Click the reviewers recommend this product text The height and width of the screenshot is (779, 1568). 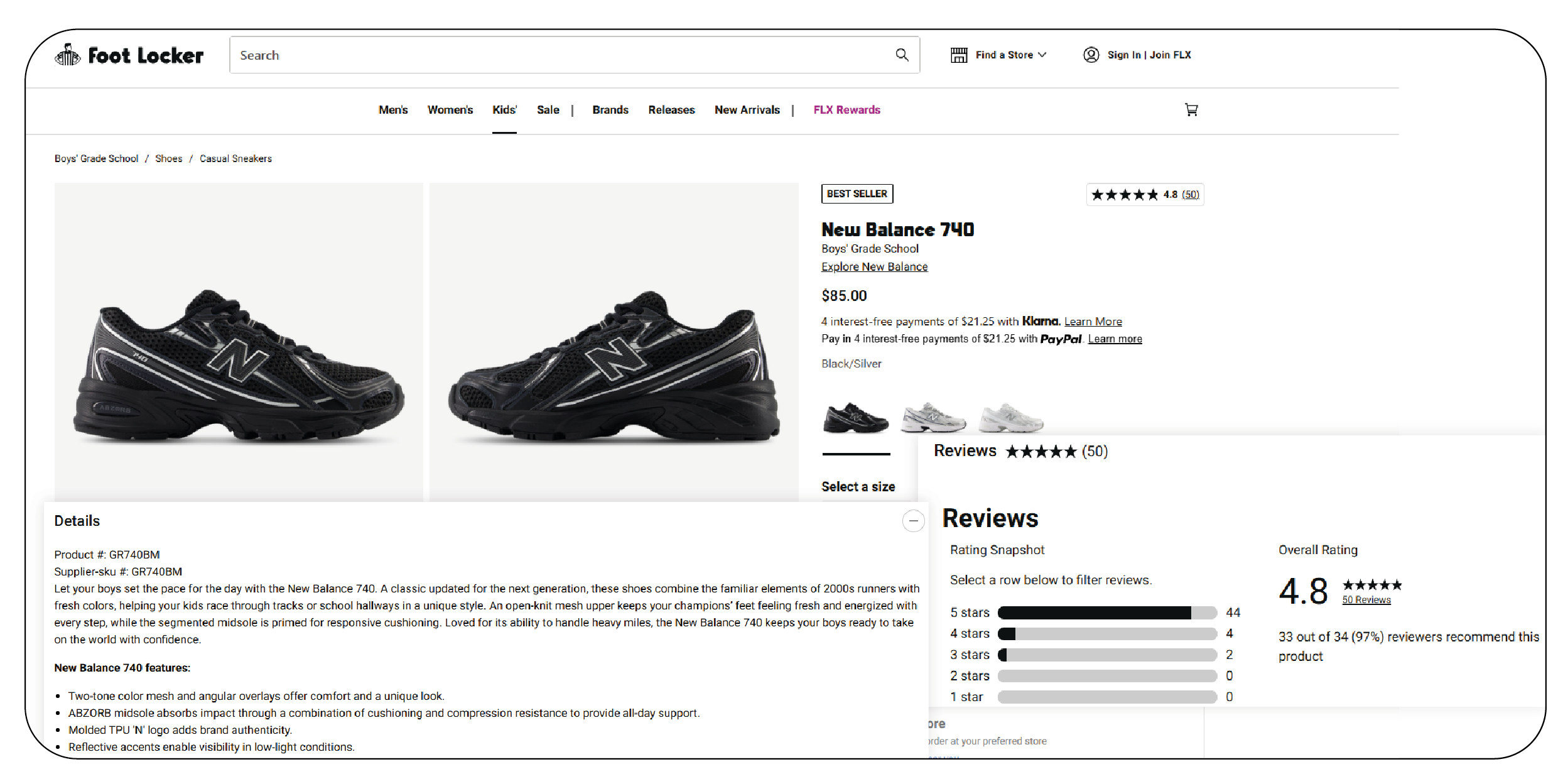(x=1409, y=646)
